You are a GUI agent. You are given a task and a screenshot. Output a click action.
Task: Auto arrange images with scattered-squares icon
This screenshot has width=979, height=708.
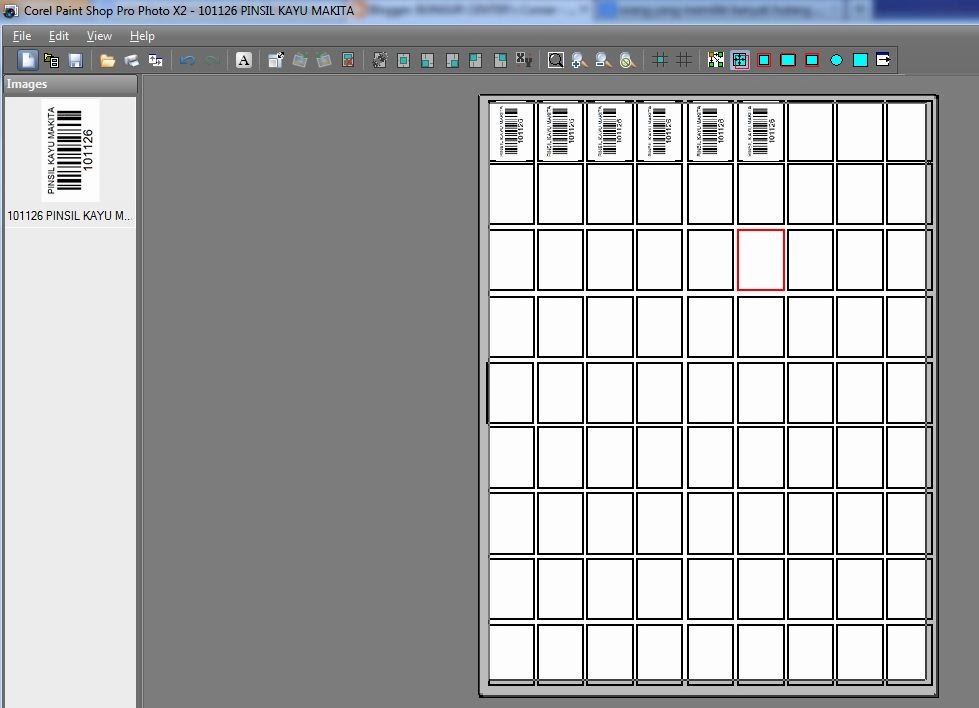pyautogui.click(x=380, y=60)
